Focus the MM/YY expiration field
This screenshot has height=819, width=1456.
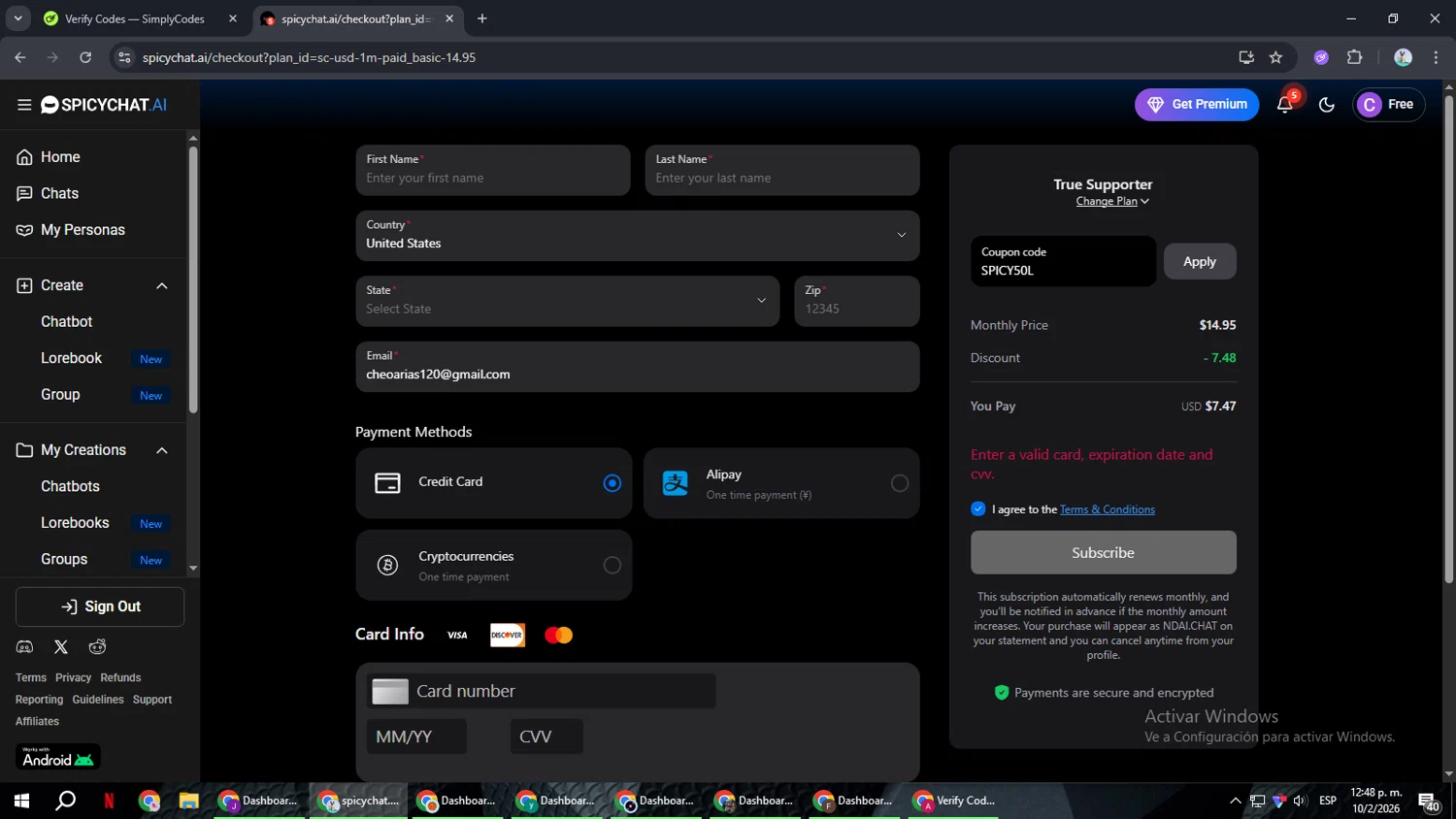point(416,737)
